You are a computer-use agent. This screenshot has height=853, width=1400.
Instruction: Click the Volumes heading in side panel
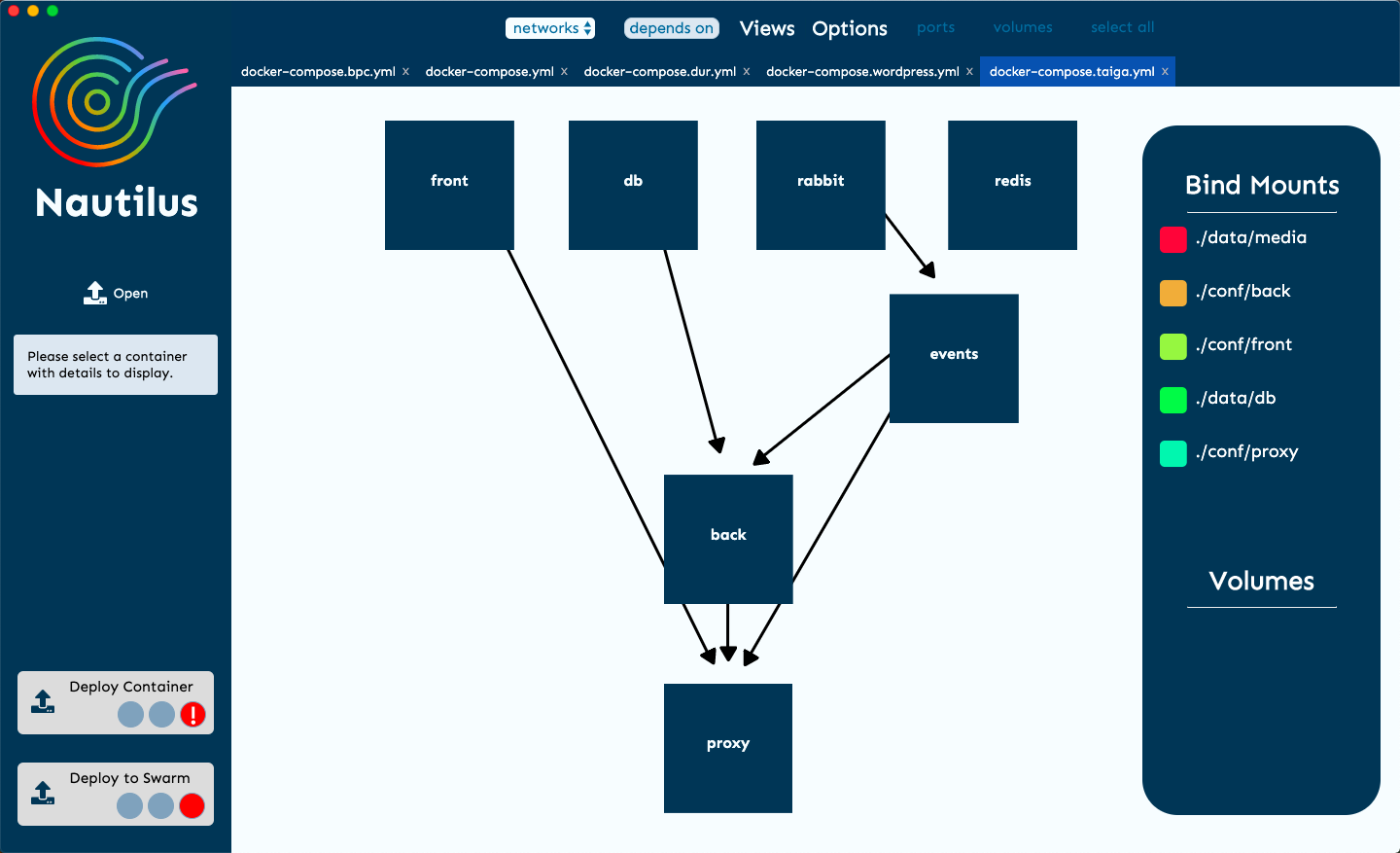(x=1262, y=581)
